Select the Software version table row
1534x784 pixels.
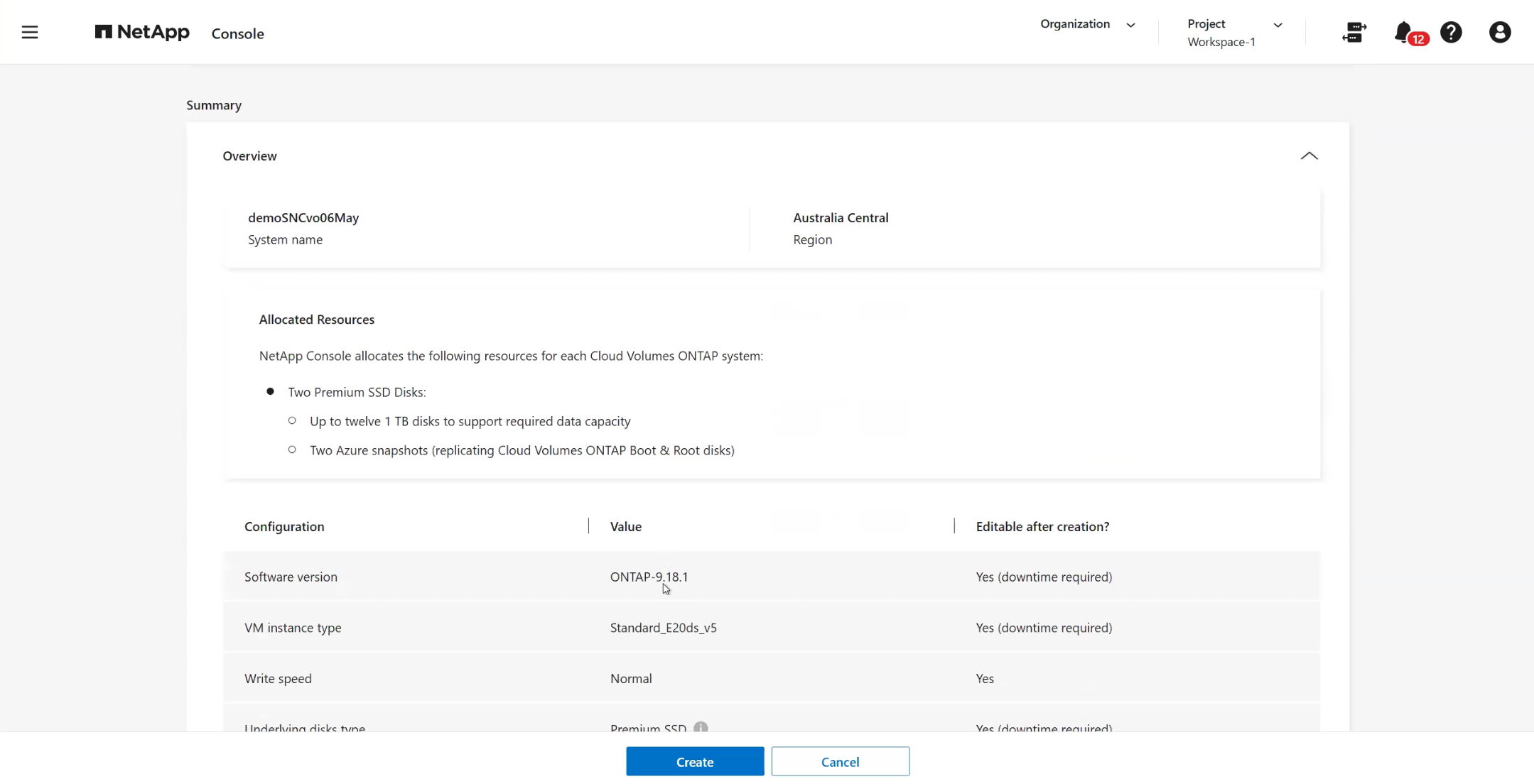click(771, 577)
